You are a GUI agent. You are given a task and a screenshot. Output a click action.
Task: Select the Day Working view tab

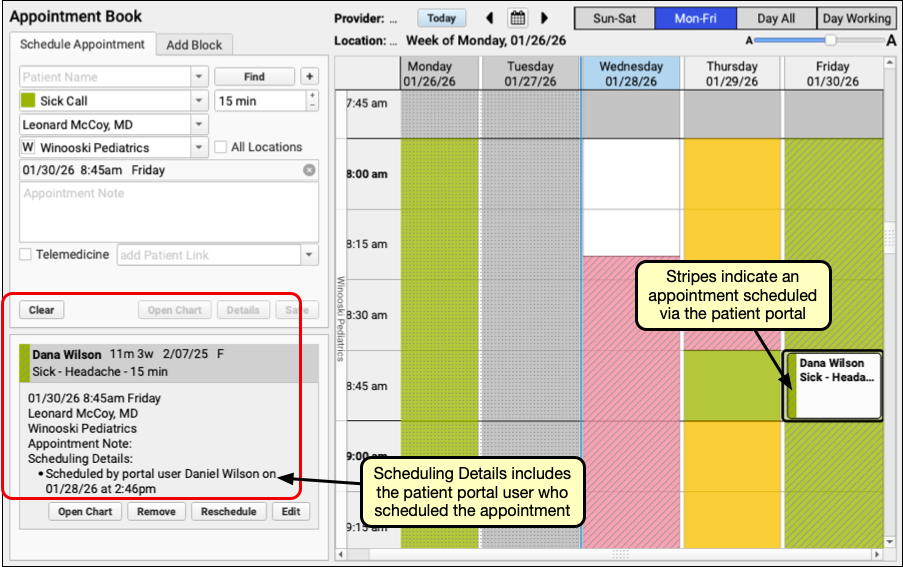click(x=856, y=18)
